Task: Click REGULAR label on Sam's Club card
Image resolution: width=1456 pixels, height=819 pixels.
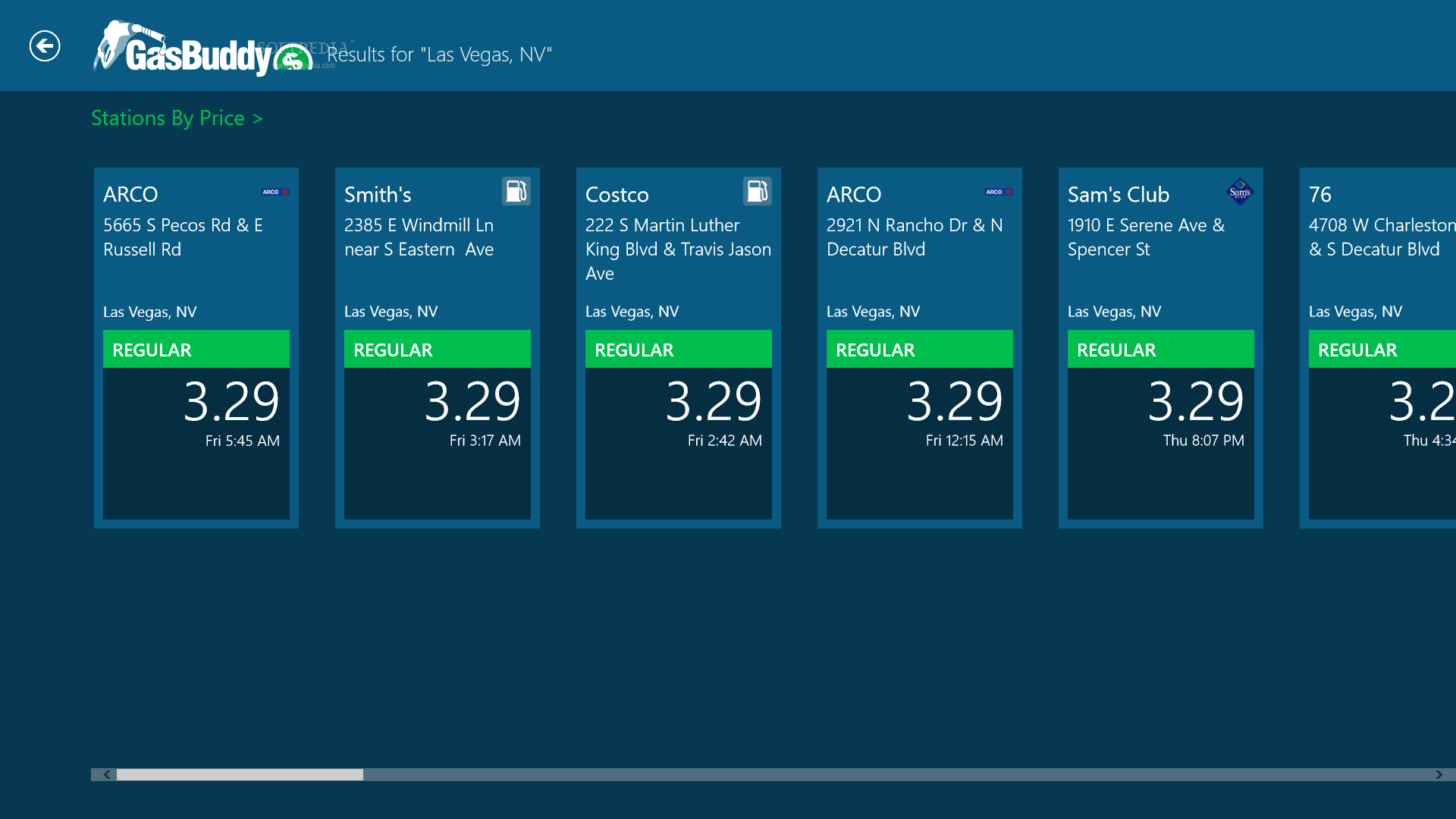Action: coord(1116,350)
